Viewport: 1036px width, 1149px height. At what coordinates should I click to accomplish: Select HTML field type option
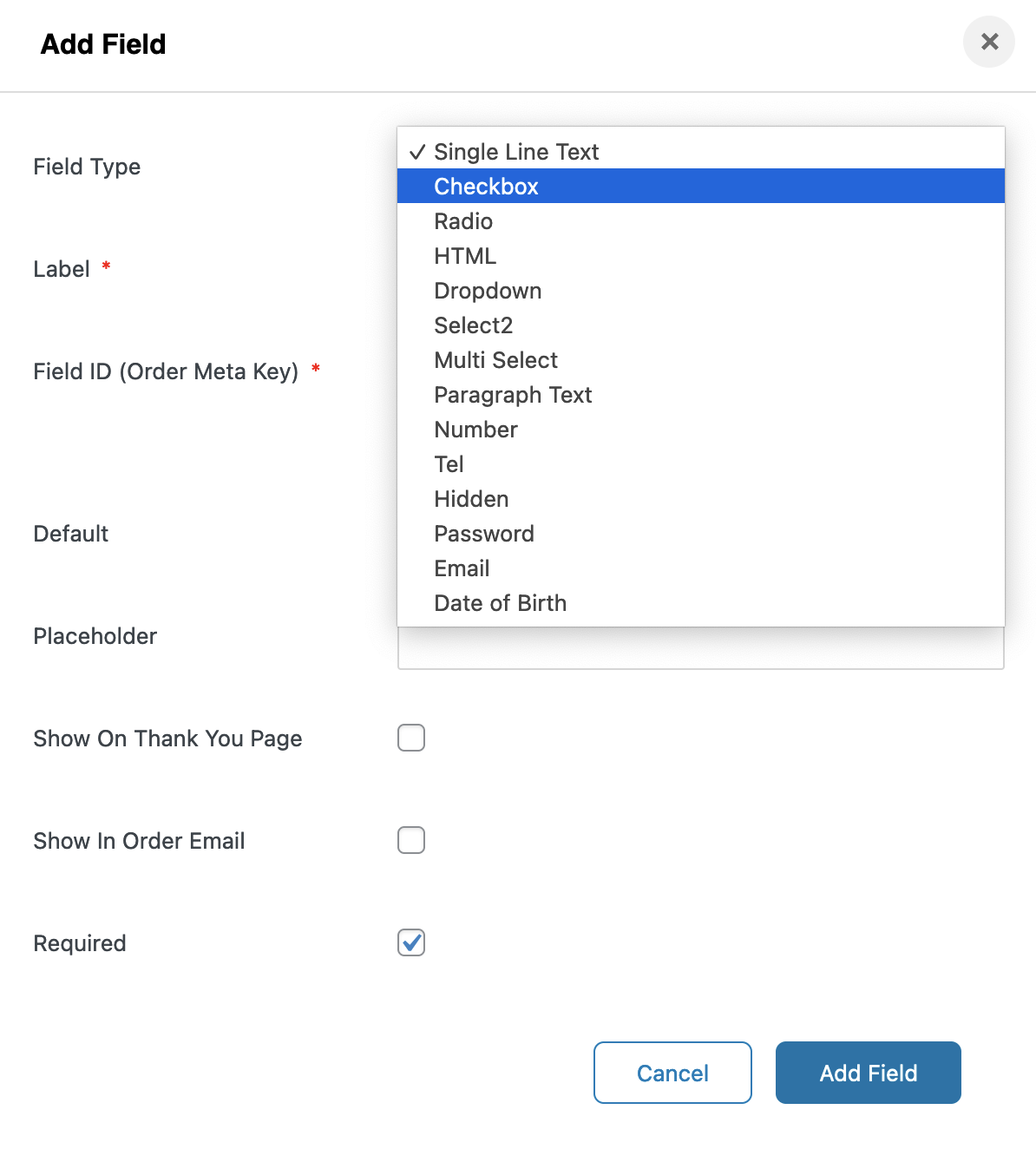point(465,256)
